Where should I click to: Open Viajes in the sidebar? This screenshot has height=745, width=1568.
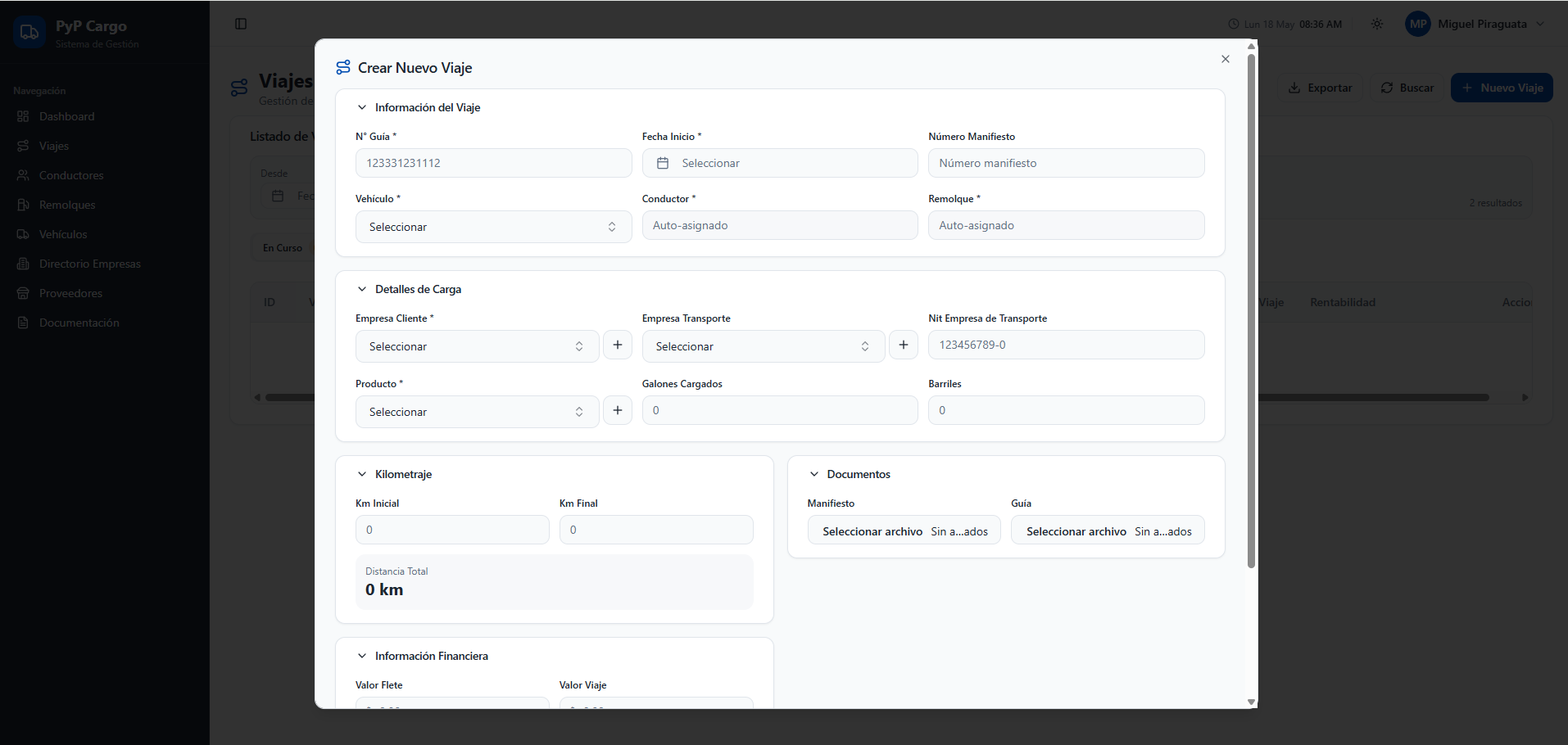point(105,146)
